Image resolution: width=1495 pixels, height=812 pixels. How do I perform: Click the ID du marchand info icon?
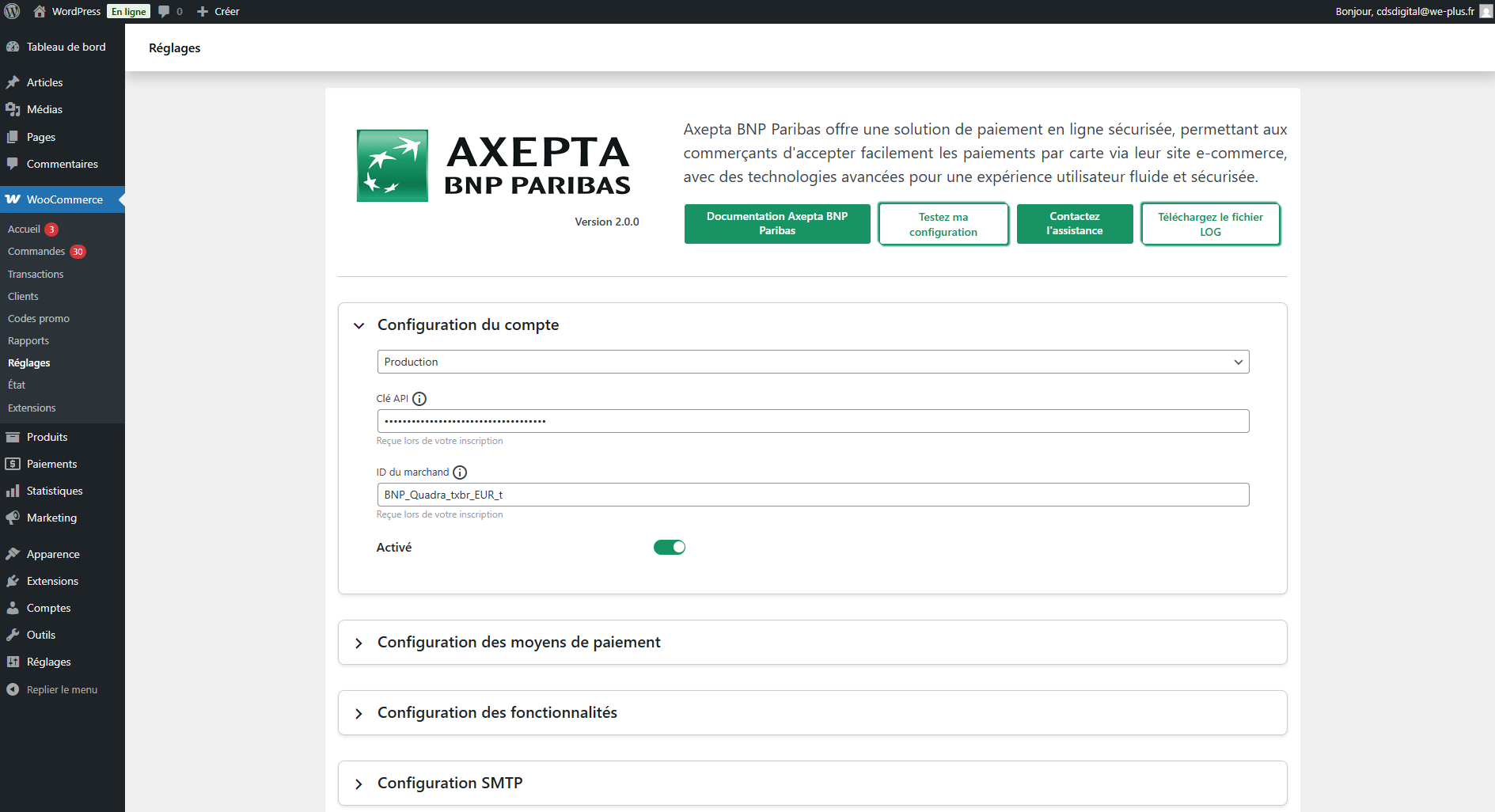[460, 472]
